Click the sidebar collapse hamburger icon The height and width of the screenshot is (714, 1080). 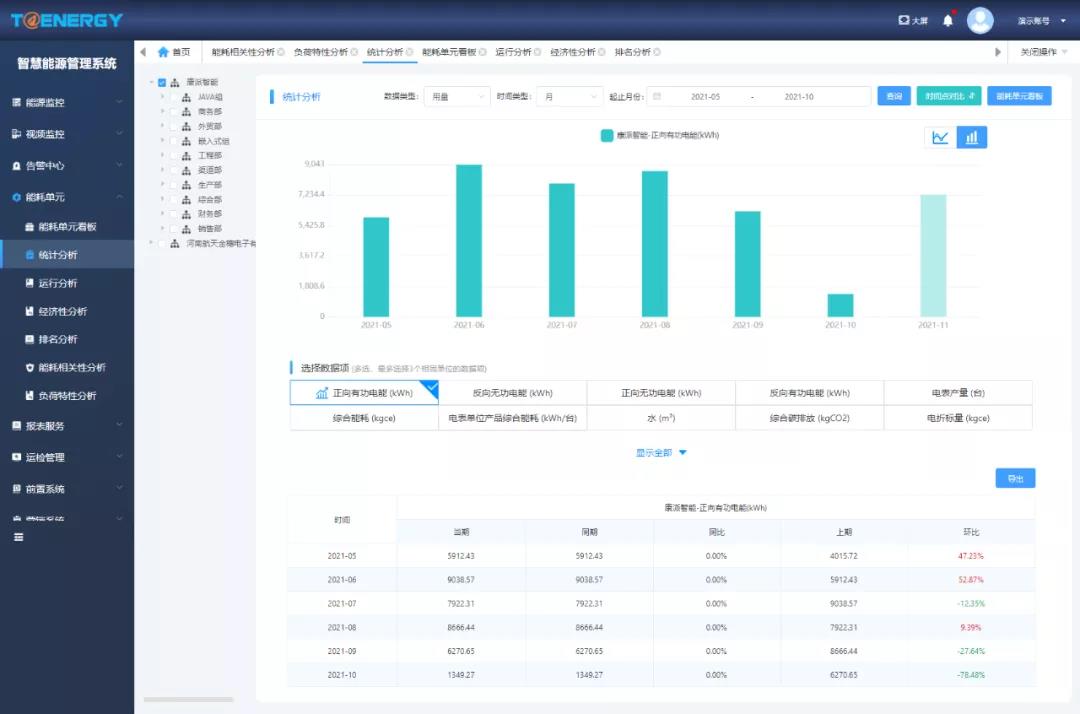click(18, 537)
